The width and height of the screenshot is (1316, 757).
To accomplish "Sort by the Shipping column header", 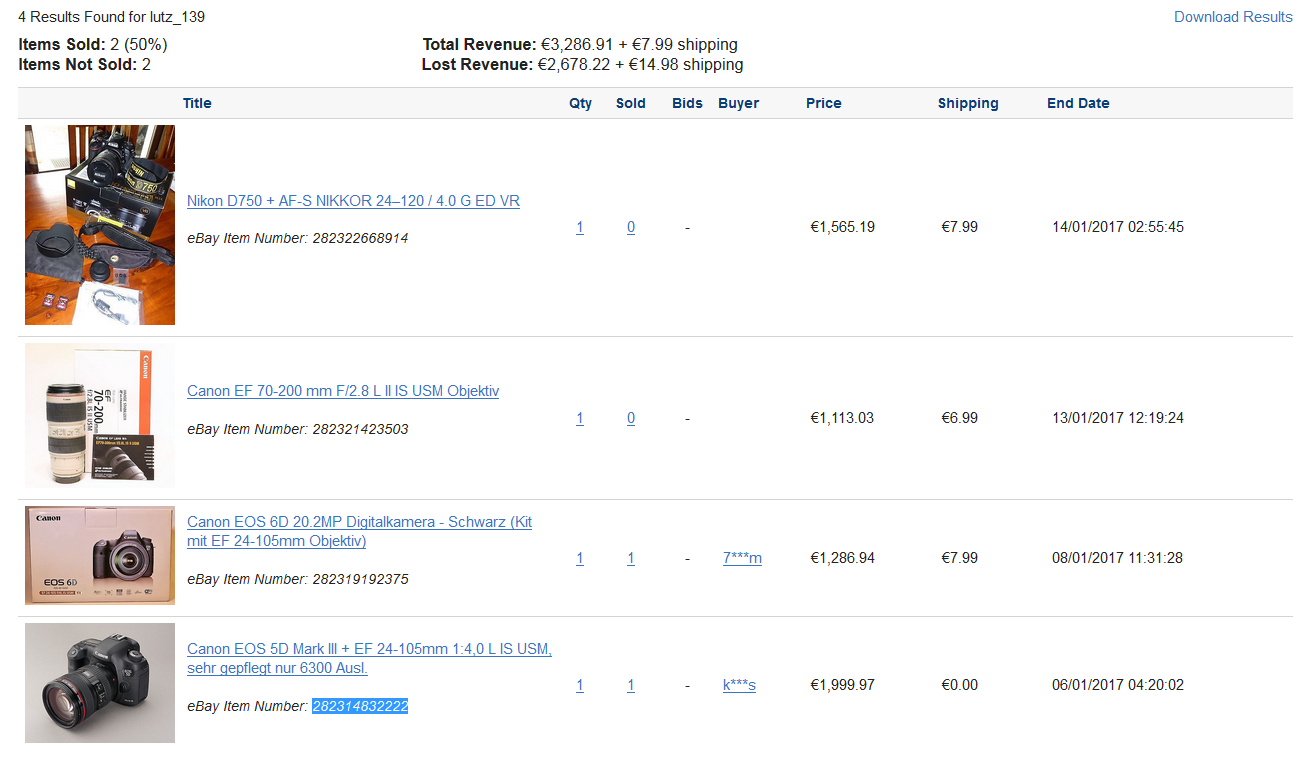I will (967, 103).
